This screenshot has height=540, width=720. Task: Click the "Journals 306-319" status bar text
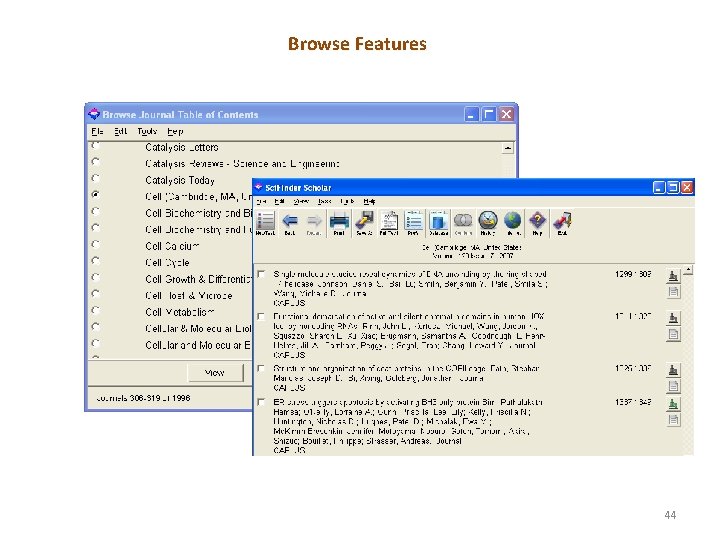(143, 398)
